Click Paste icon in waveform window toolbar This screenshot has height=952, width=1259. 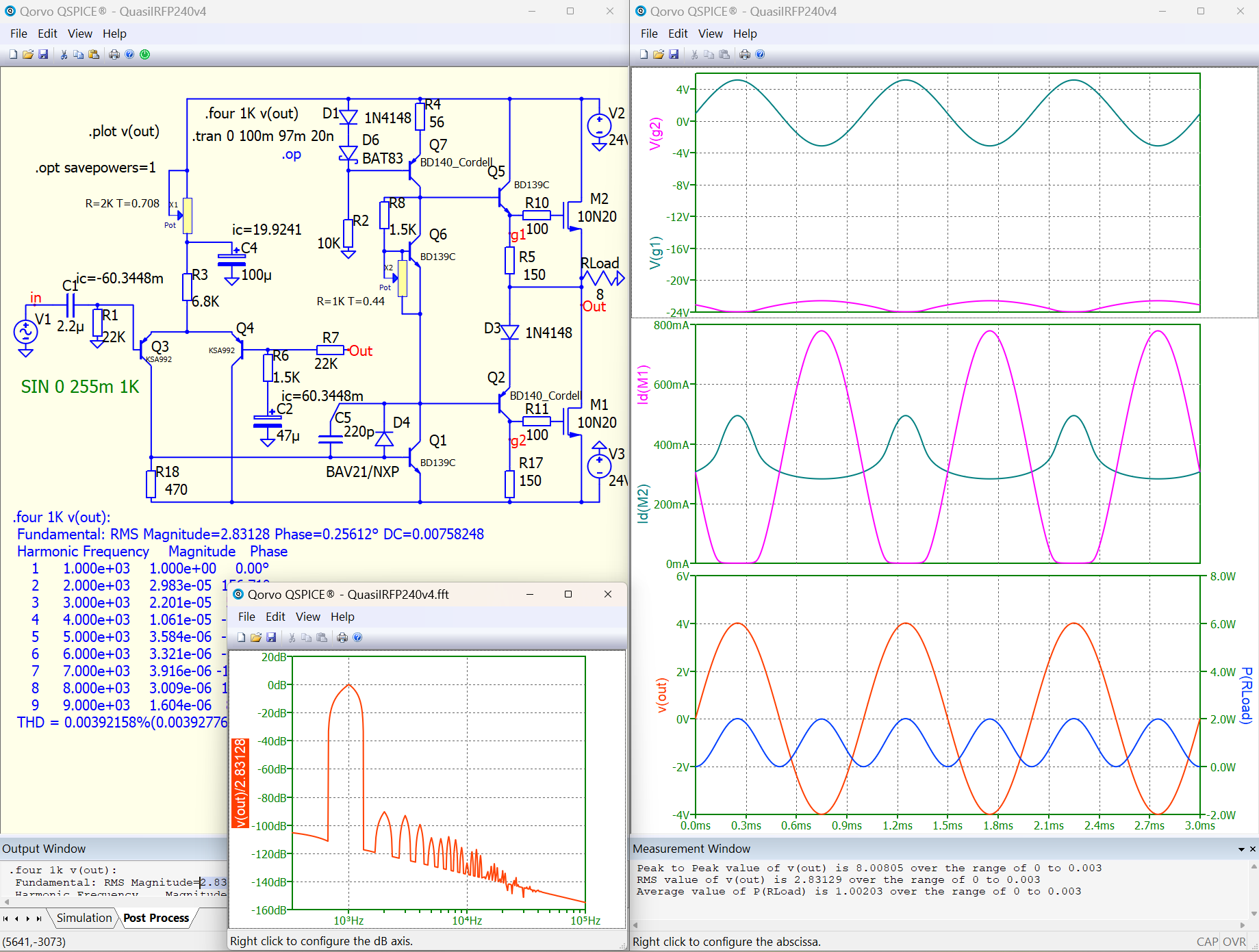coord(724,55)
